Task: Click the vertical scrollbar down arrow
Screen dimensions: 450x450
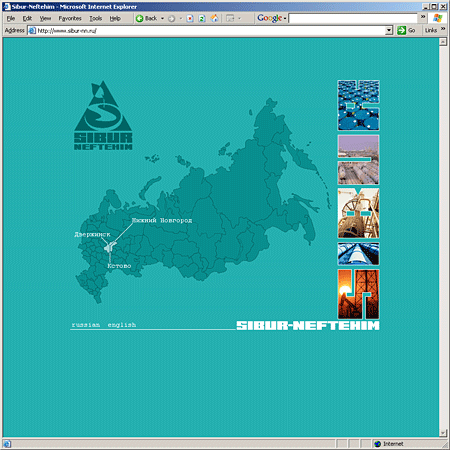Action: [x=443, y=433]
